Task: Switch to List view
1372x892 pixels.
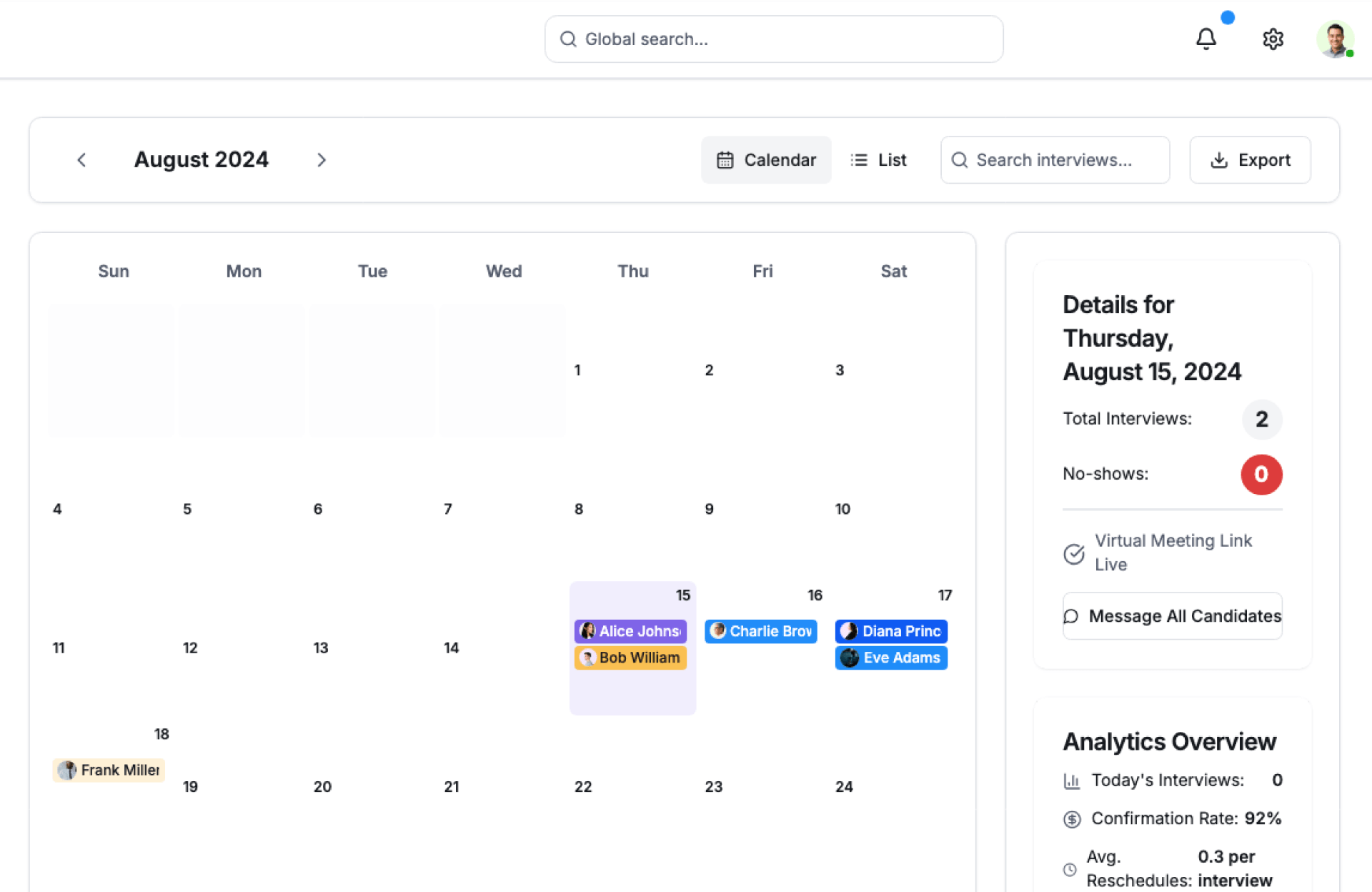Action: [878, 160]
